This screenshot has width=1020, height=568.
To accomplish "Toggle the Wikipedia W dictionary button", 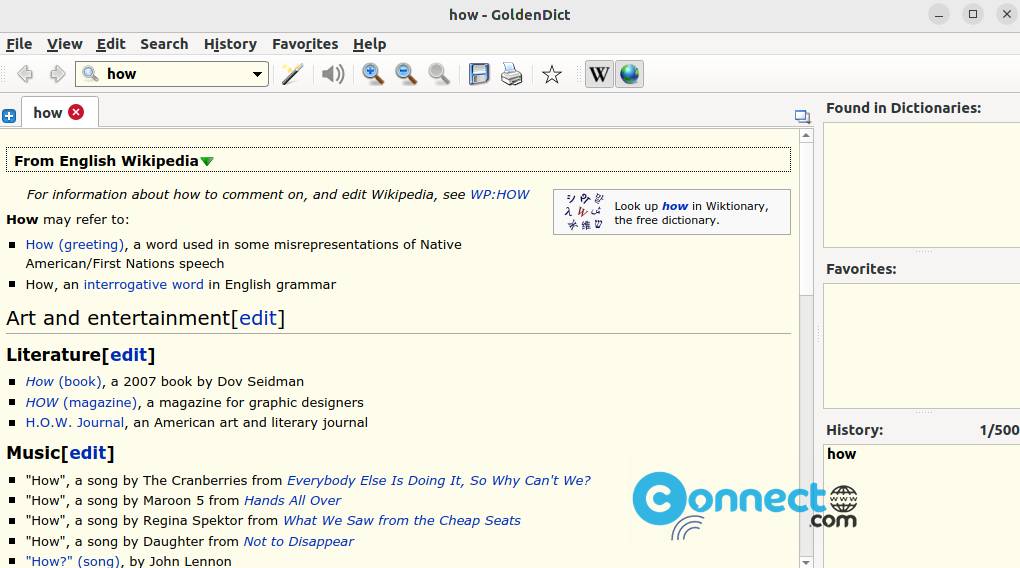I will click(599, 74).
